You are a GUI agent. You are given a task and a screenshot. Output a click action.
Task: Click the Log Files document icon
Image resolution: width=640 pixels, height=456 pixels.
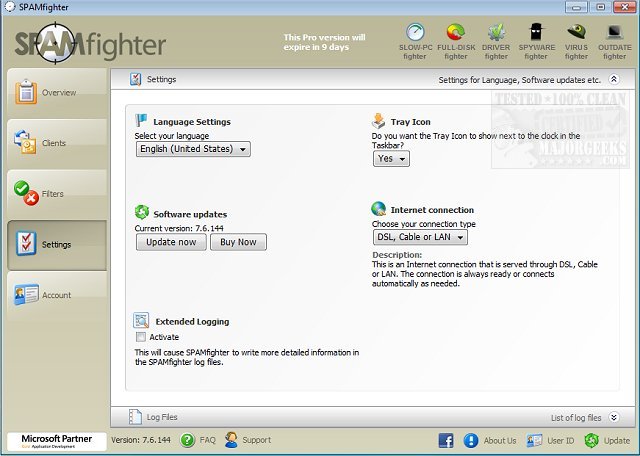pos(135,417)
